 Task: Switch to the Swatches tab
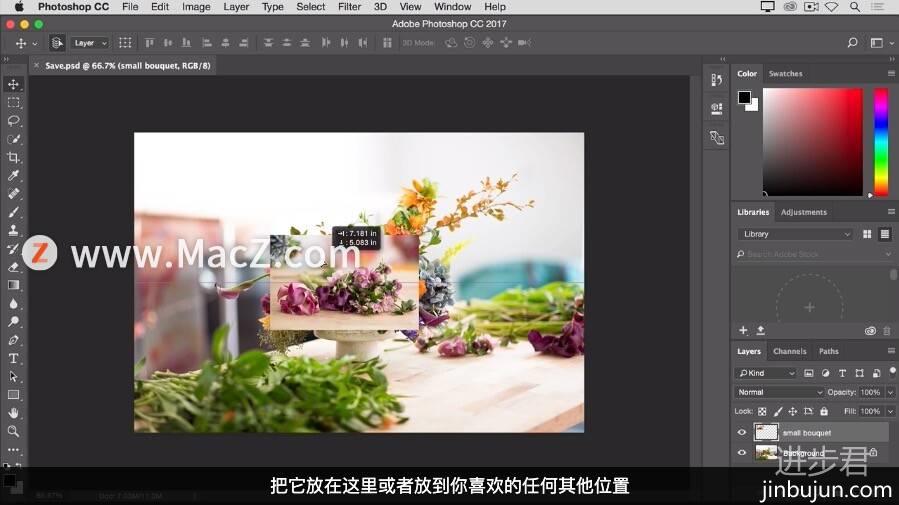(785, 74)
